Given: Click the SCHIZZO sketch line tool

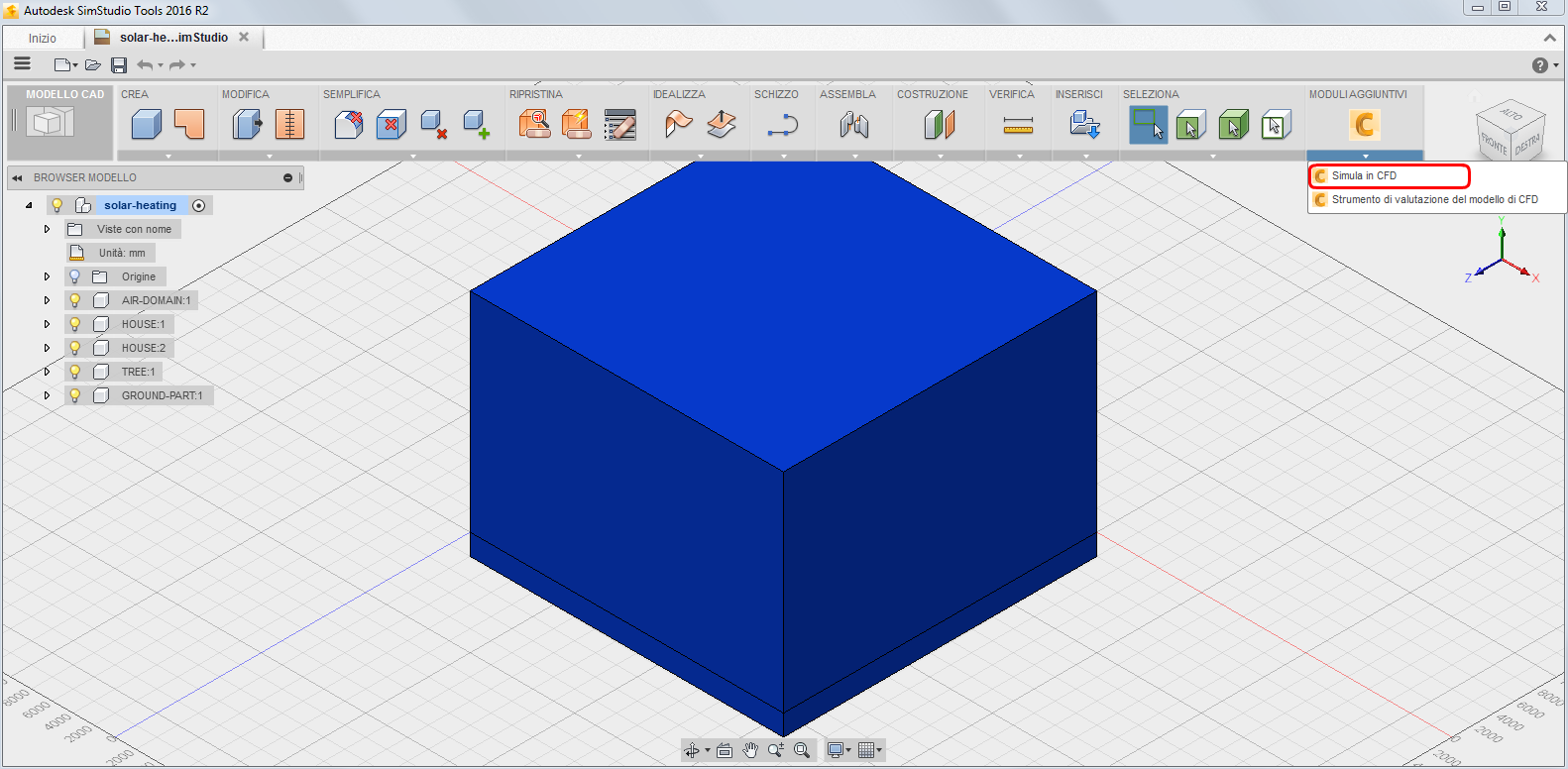Looking at the screenshot, I should tap(783, 125).
